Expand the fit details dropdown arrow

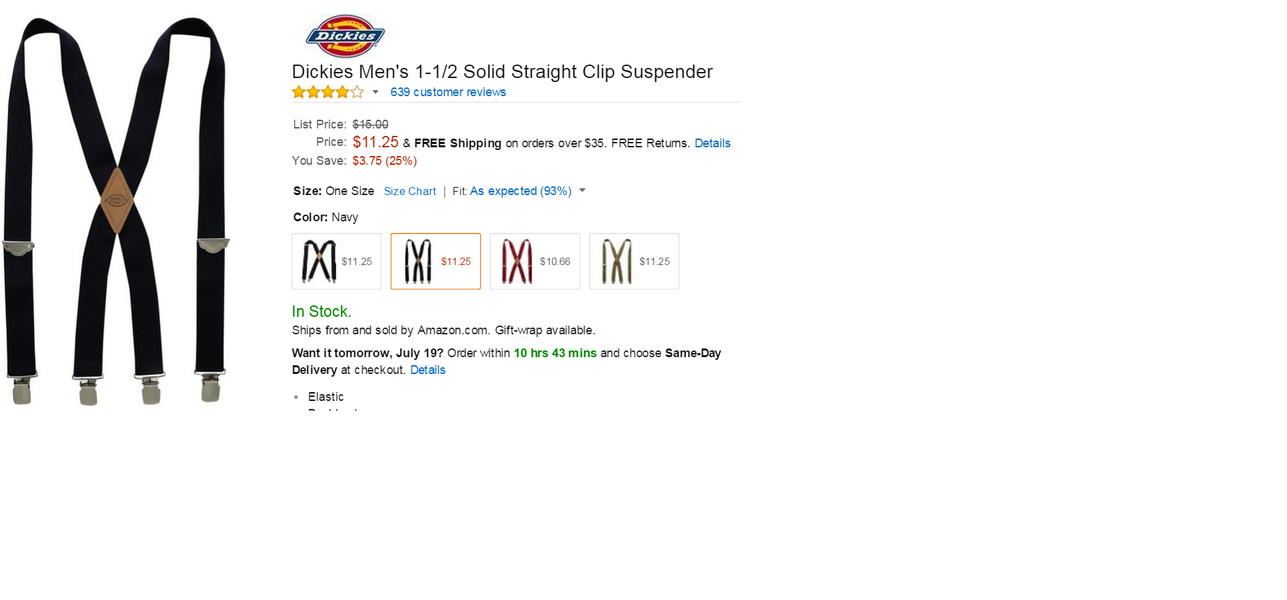pyautogui.click(x=582, y=191)
